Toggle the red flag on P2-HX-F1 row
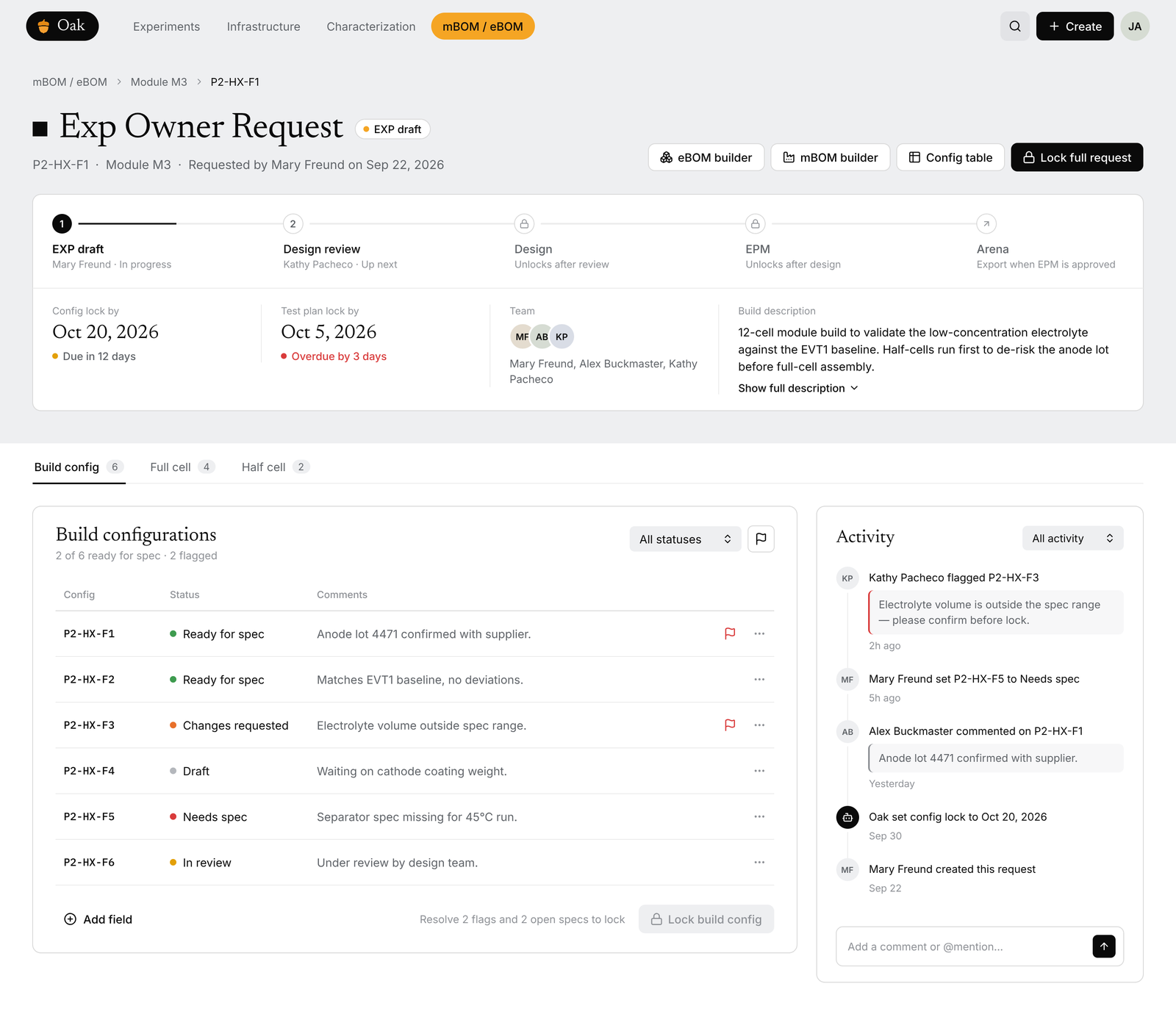 (730, 633)
